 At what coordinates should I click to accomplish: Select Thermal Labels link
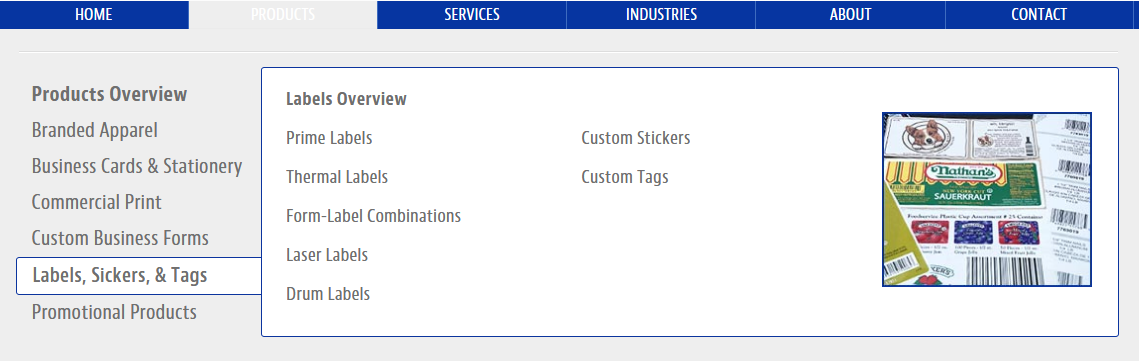(x=337, y=177)
